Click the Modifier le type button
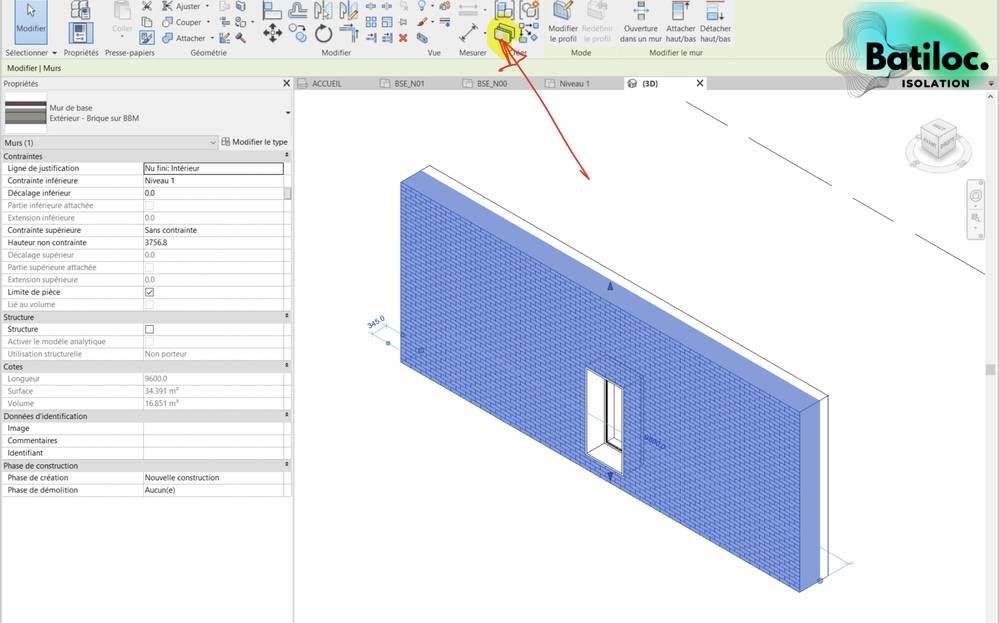Image resolution: width=999 pixels, height=623 pixels. pyautogui.click(x=254, y=143)
